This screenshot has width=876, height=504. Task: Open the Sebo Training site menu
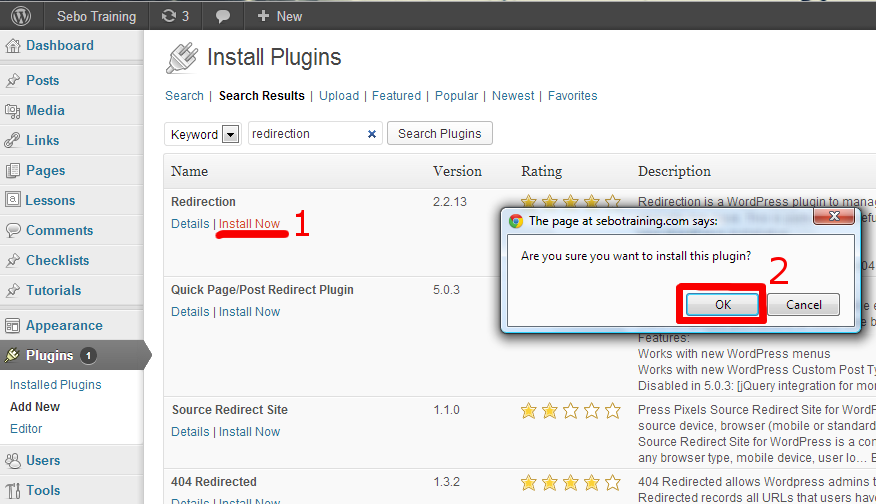click(x=96, y=17)
